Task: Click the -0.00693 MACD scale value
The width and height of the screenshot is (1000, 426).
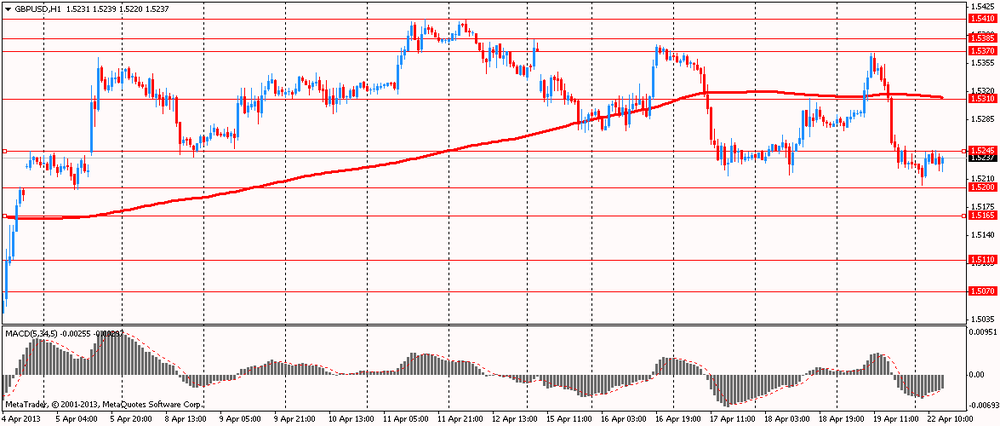Action: coord(983,405)
